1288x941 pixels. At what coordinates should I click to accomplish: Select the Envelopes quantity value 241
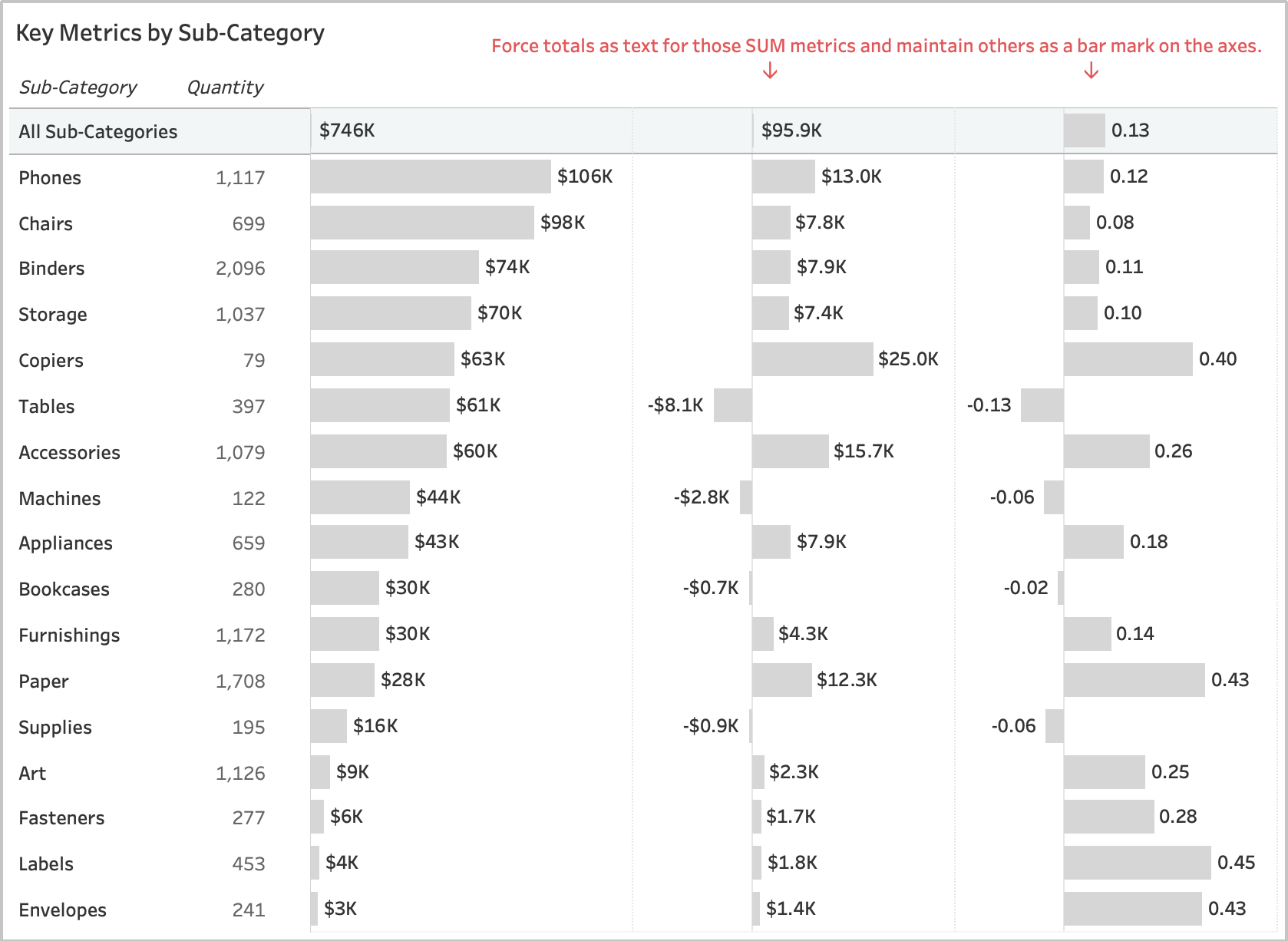click(248, 910)
